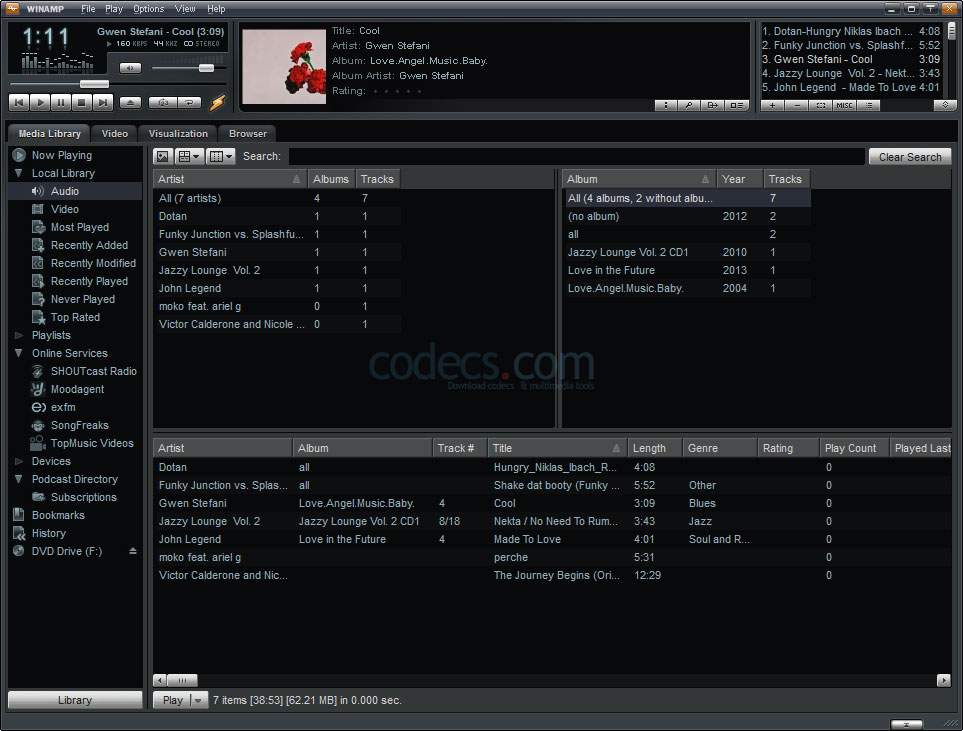This screenshot has height=731, width=963.
Task: Adjust the volume slider
Action: pos(206,68)
